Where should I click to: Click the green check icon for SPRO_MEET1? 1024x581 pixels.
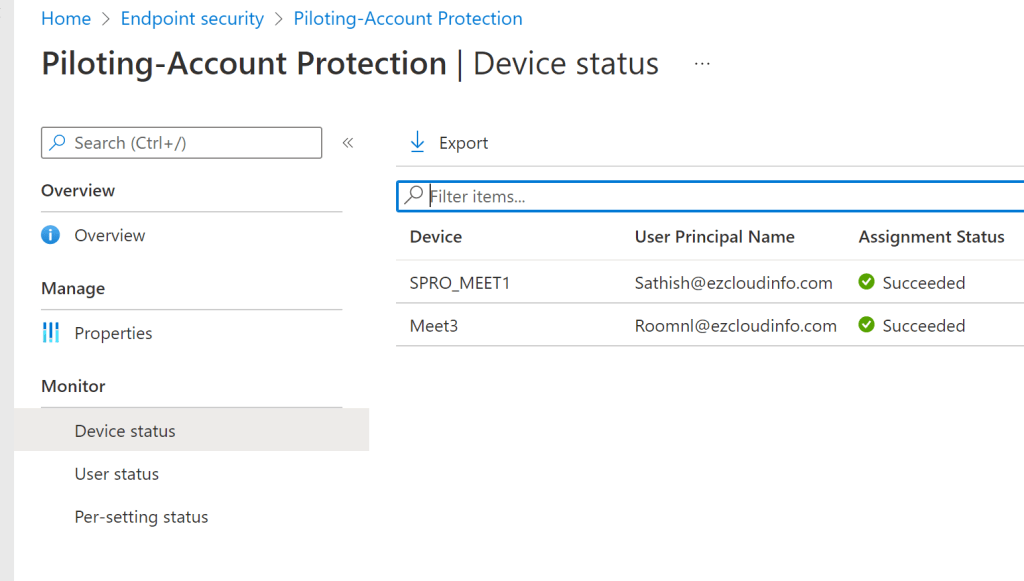point(867,283)
